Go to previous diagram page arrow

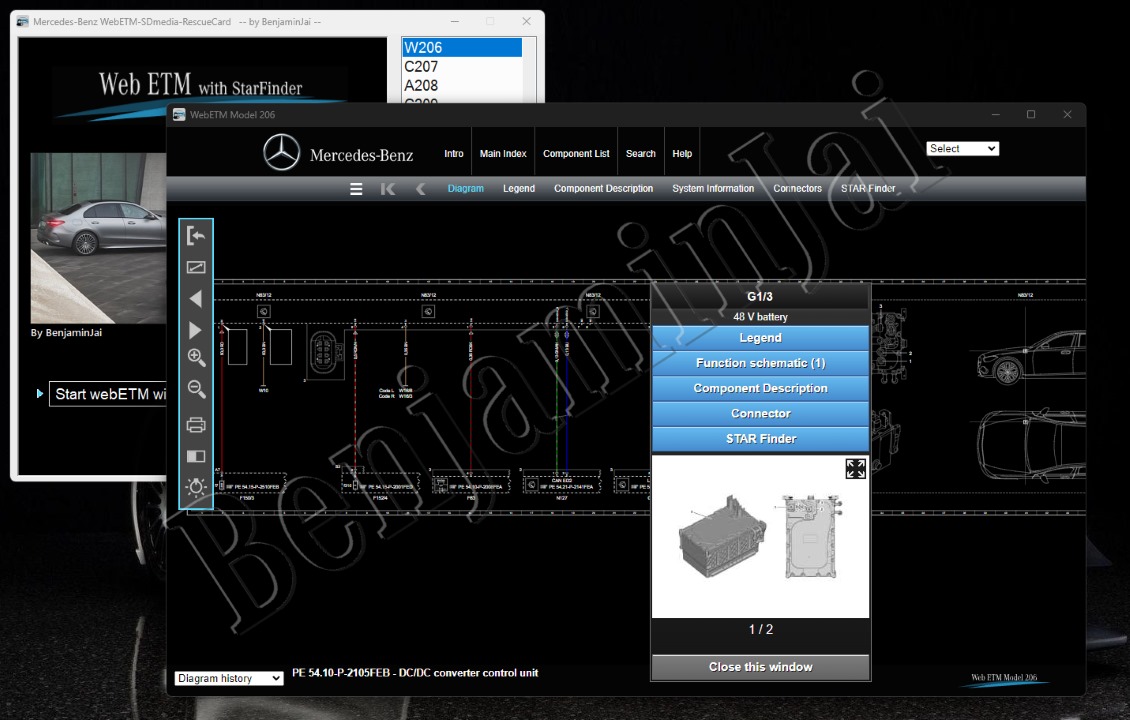click(x=195, y=299)
